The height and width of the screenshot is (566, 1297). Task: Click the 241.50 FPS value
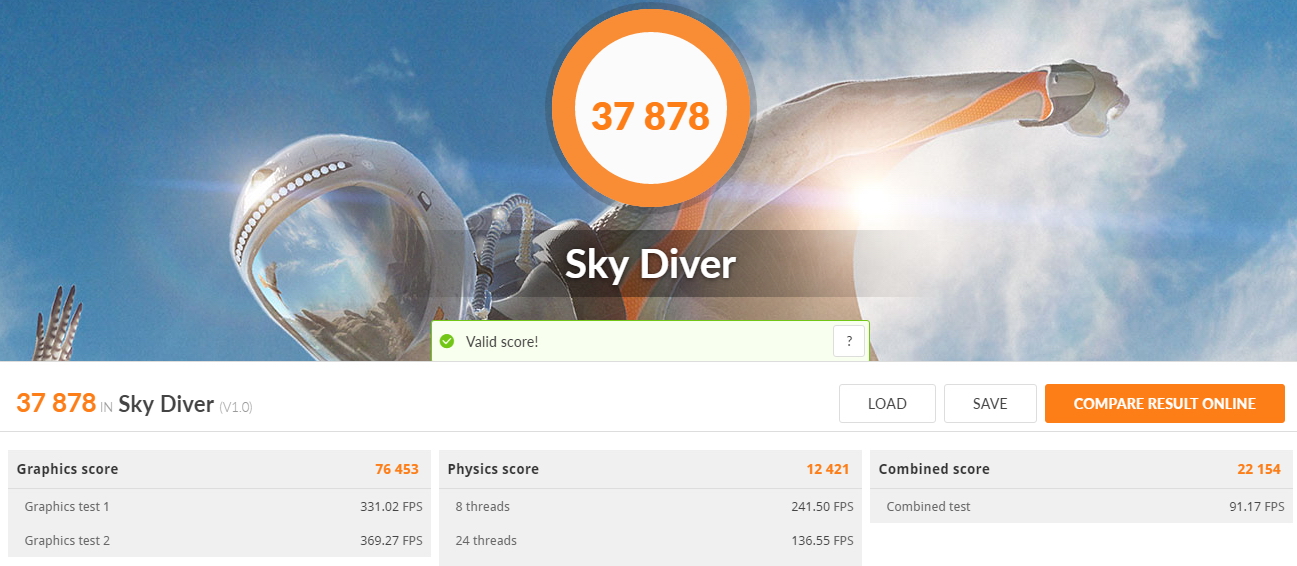[822, 507]
